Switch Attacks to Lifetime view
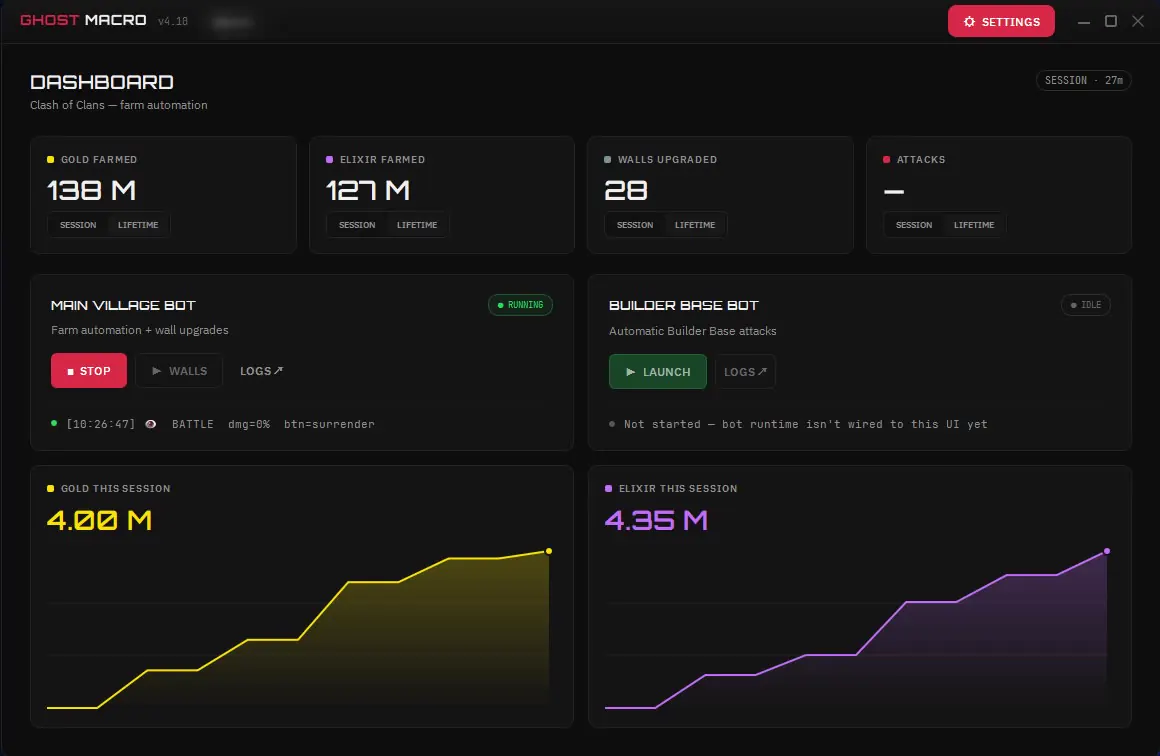Image resolution: width=1160 pixels, height=756 pixels. point(974,225)
